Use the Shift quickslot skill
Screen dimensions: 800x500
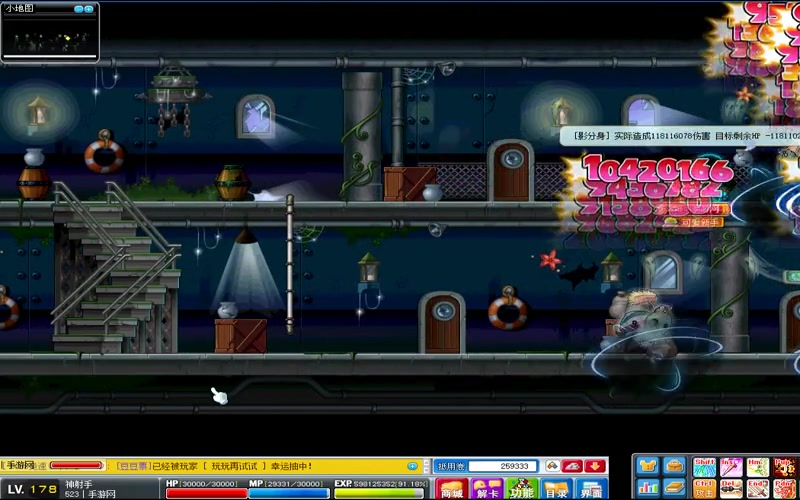point(704,467)
